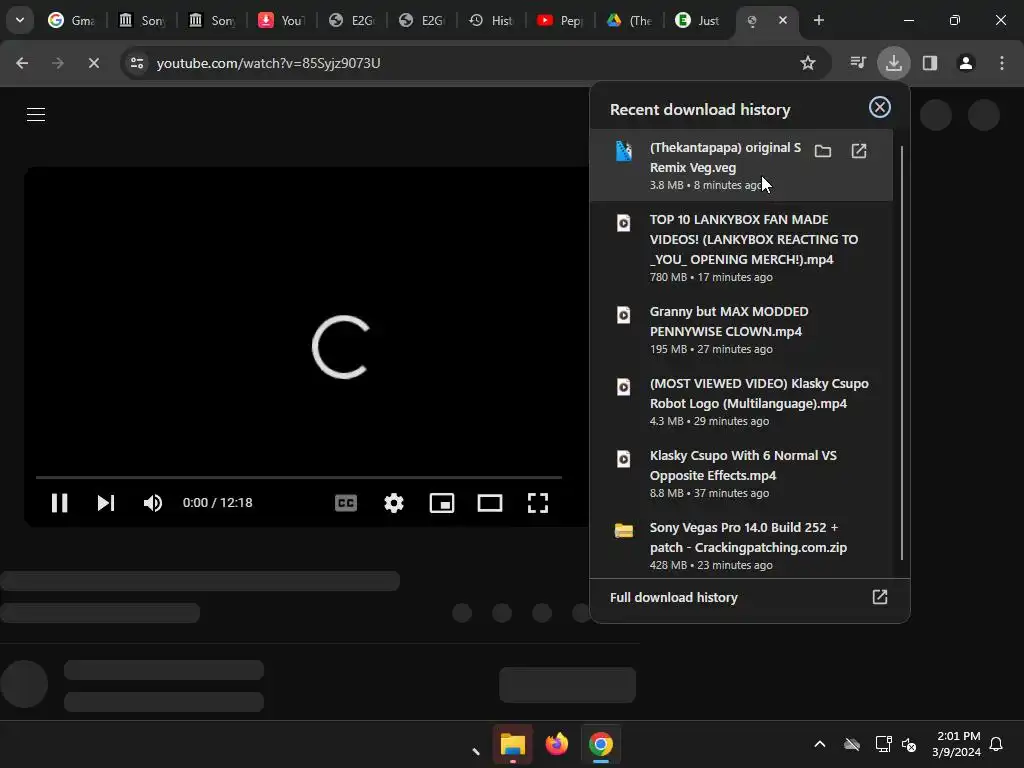The width and height of the screenshot is (1024, 768).
Task: Open Granny but MAX MODDED PENNYWISE CLOWN.mp4
Action: point(741,329)
